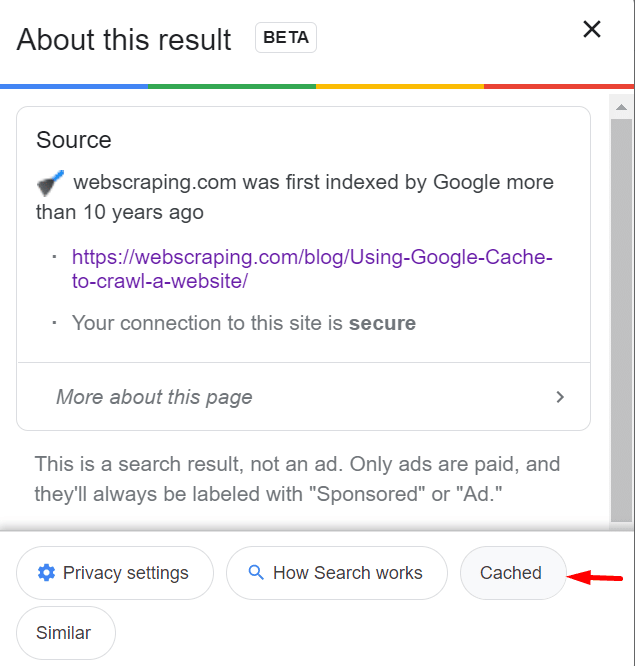Open Privacy settings

coord(115,573)
